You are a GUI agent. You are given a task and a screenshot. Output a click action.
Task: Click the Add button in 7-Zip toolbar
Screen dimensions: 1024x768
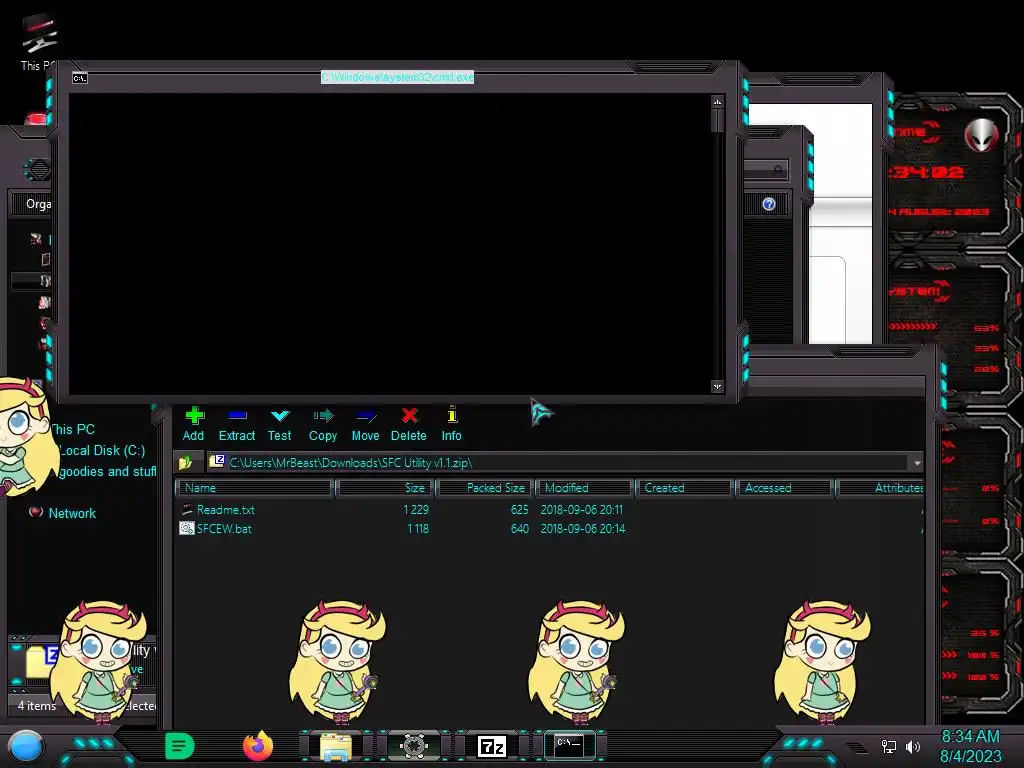[193, 424]
